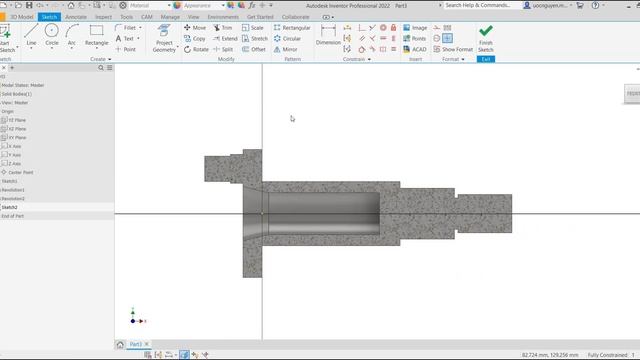Activate the Extend tool
The image size is (640, 360).
[225, 38]
